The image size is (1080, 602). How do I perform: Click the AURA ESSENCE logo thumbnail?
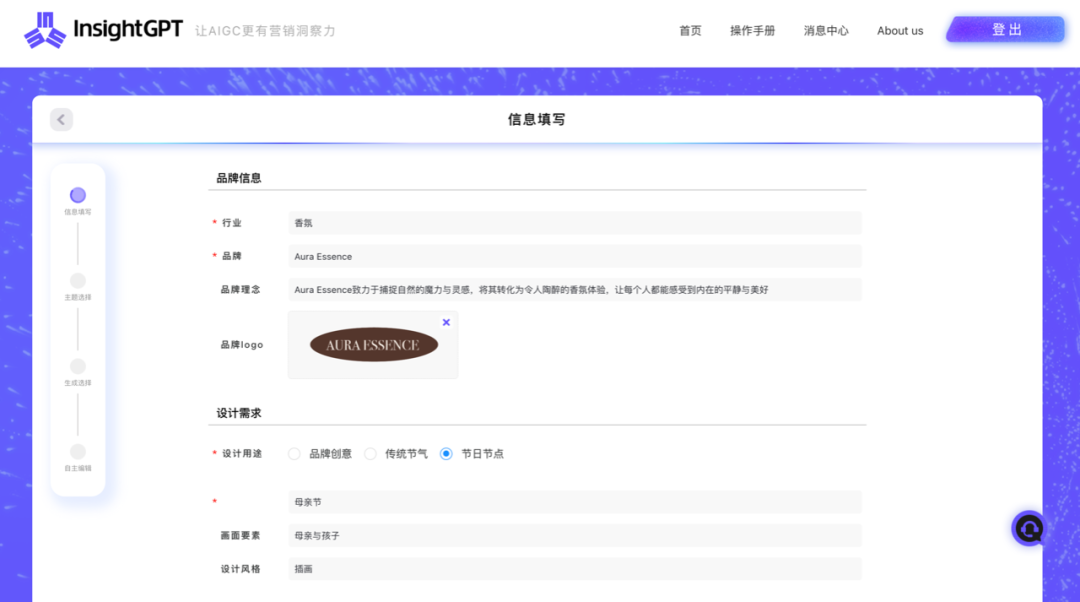pos(371,344)
